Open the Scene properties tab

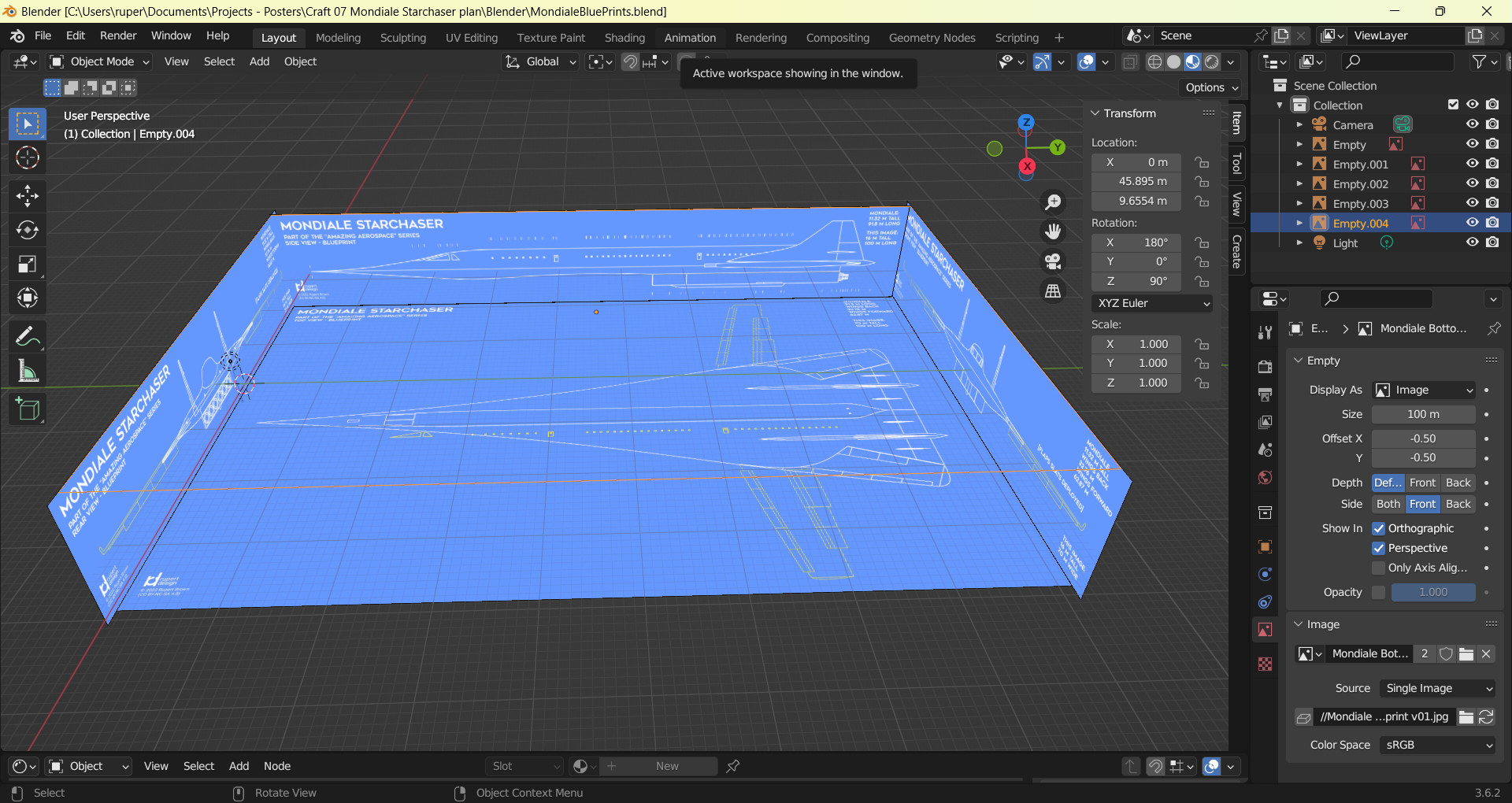(1265, 450)
